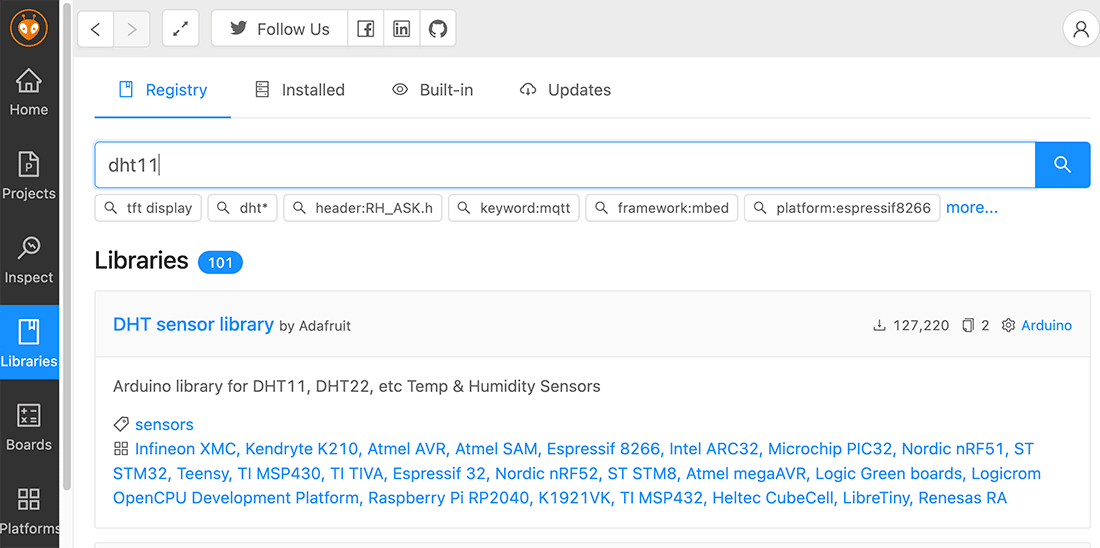Open the Libraries sidebar item

click(x=29, y=343)
